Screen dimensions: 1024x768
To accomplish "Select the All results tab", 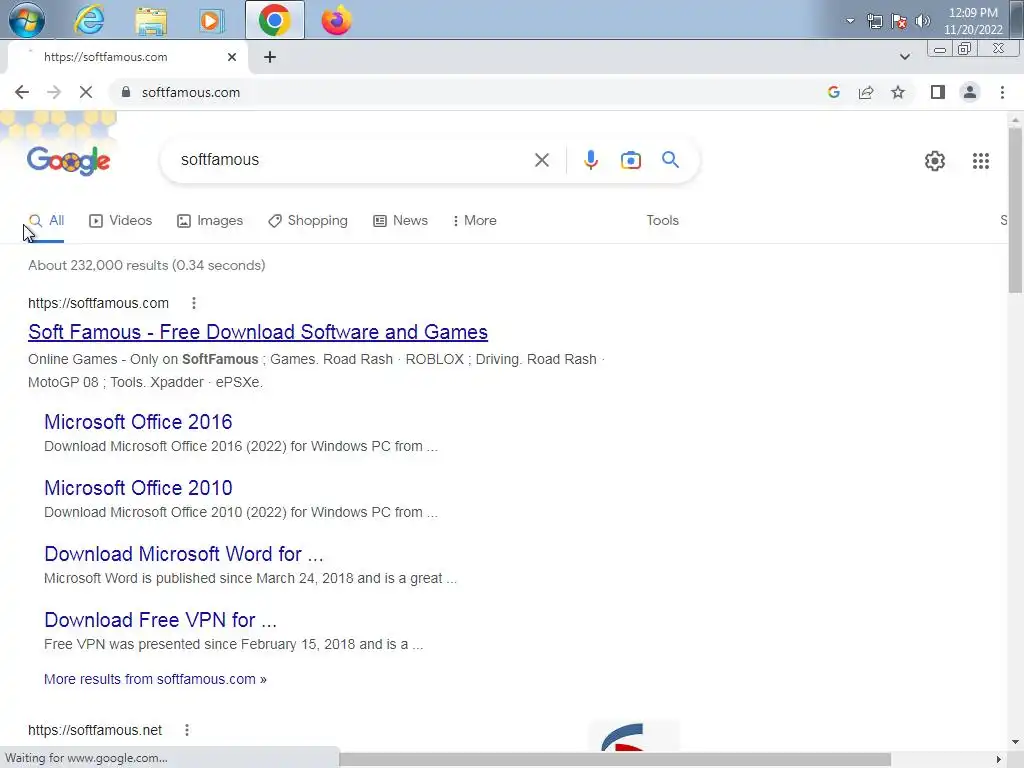I will [x=46, y=221].
